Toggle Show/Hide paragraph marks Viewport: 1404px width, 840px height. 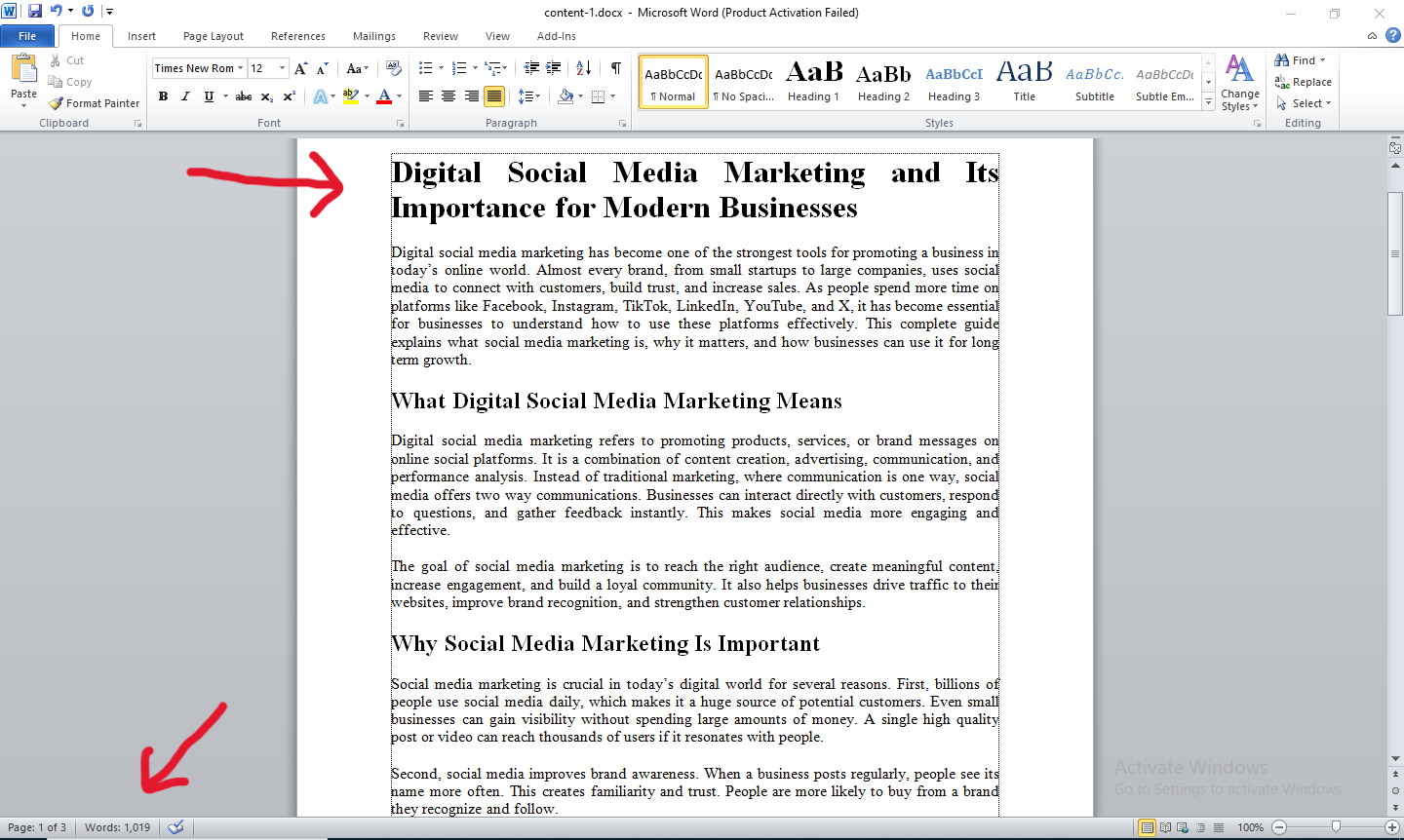[616, 68]
